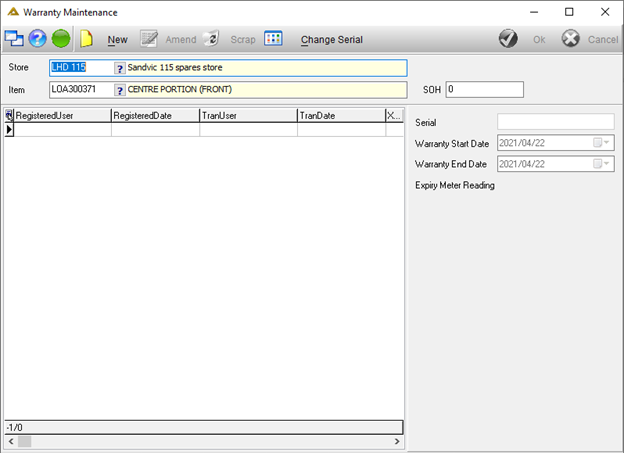Click Change Serial button
This screenshot has width=624, height=453.
click(332, 39)
